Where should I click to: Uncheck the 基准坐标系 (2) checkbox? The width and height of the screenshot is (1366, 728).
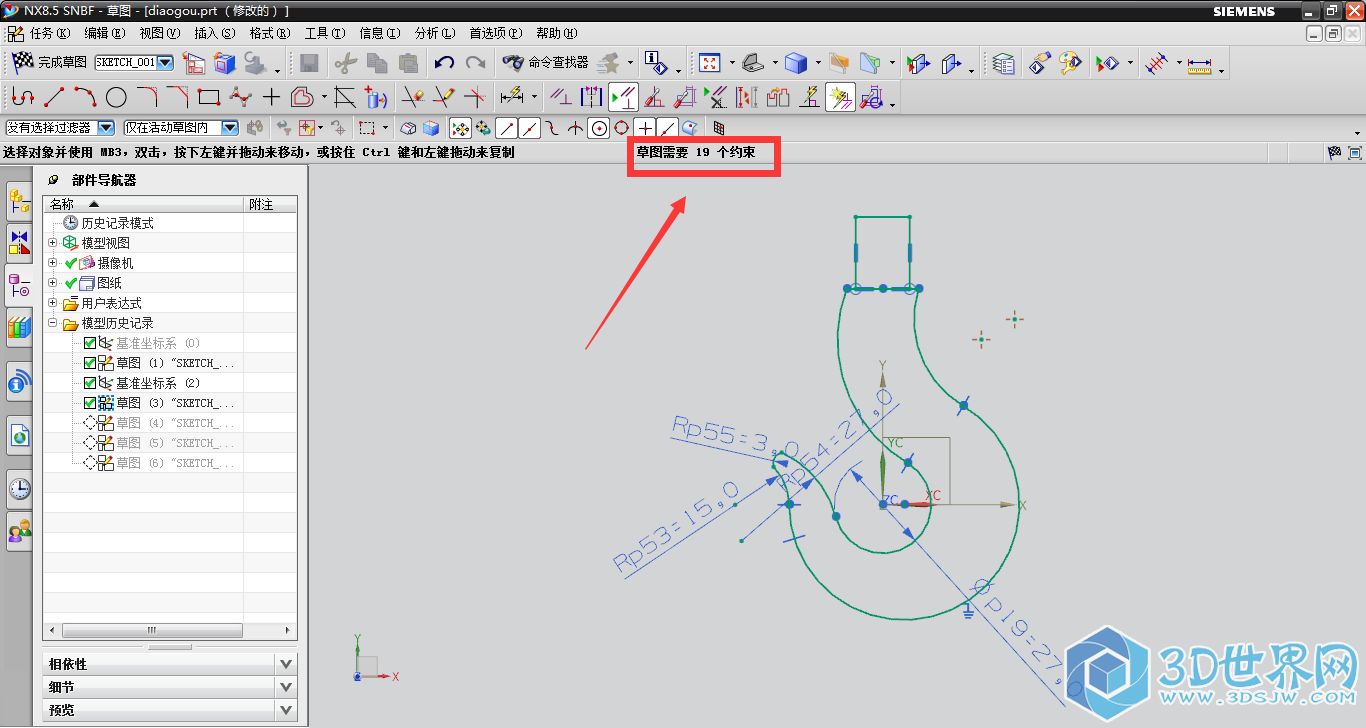90,383
